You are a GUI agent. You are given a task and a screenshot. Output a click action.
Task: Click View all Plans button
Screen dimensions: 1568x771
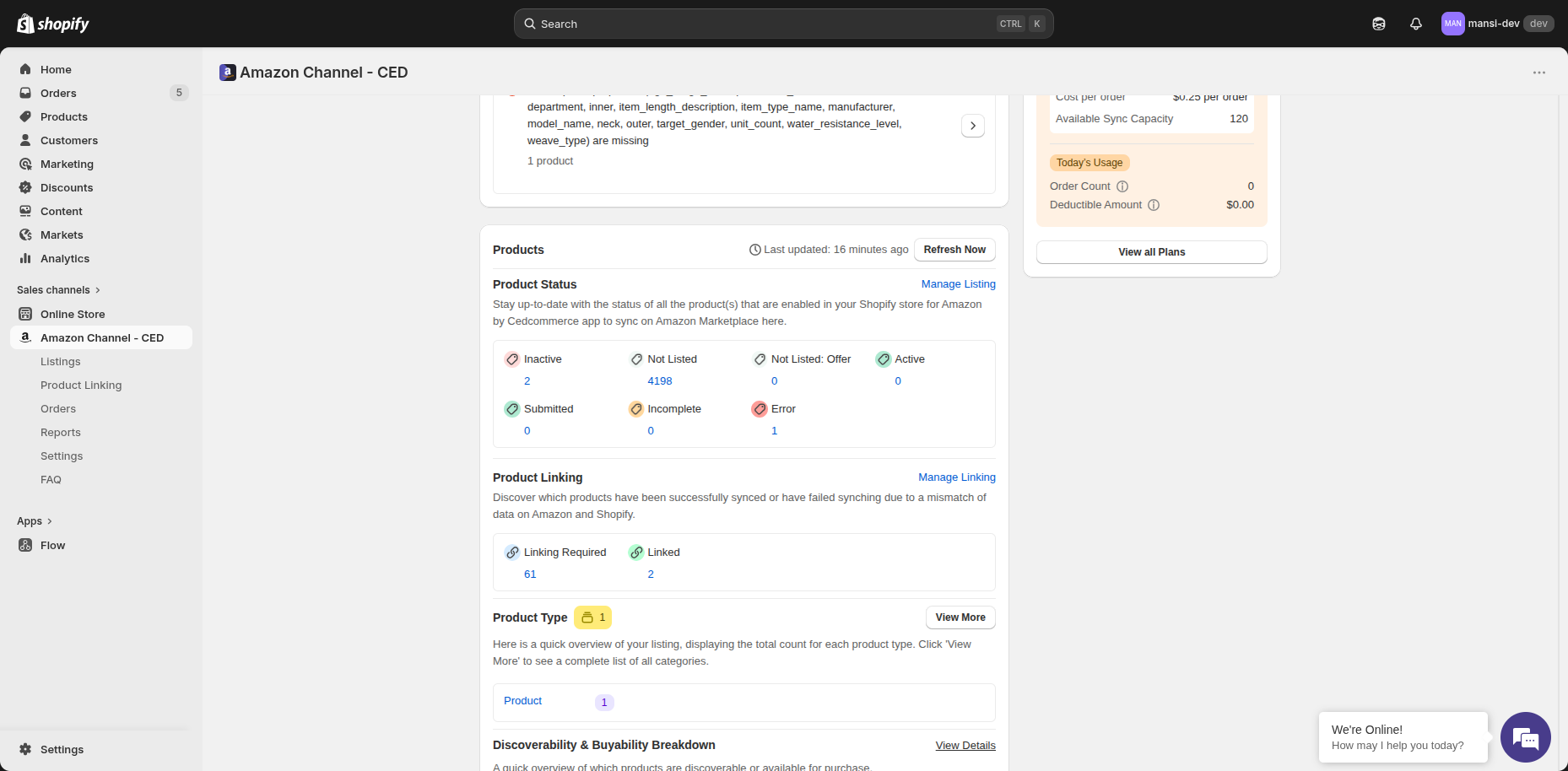click(1151, 252)
